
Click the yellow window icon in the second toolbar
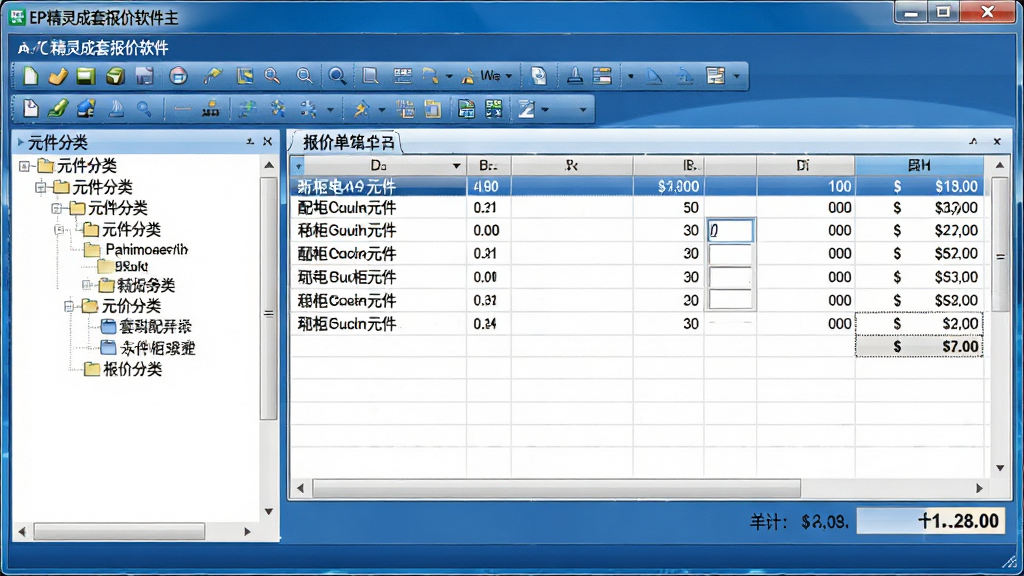432,108
